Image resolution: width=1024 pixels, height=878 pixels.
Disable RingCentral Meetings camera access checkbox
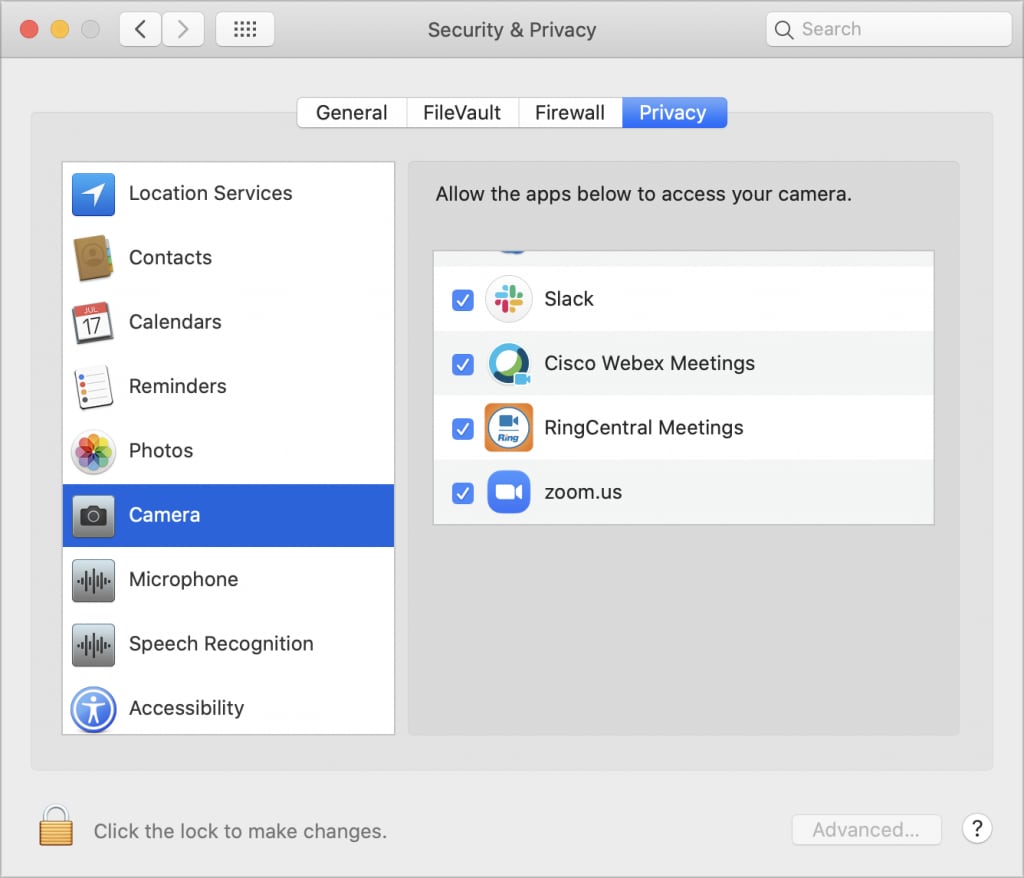click(462, 428)
